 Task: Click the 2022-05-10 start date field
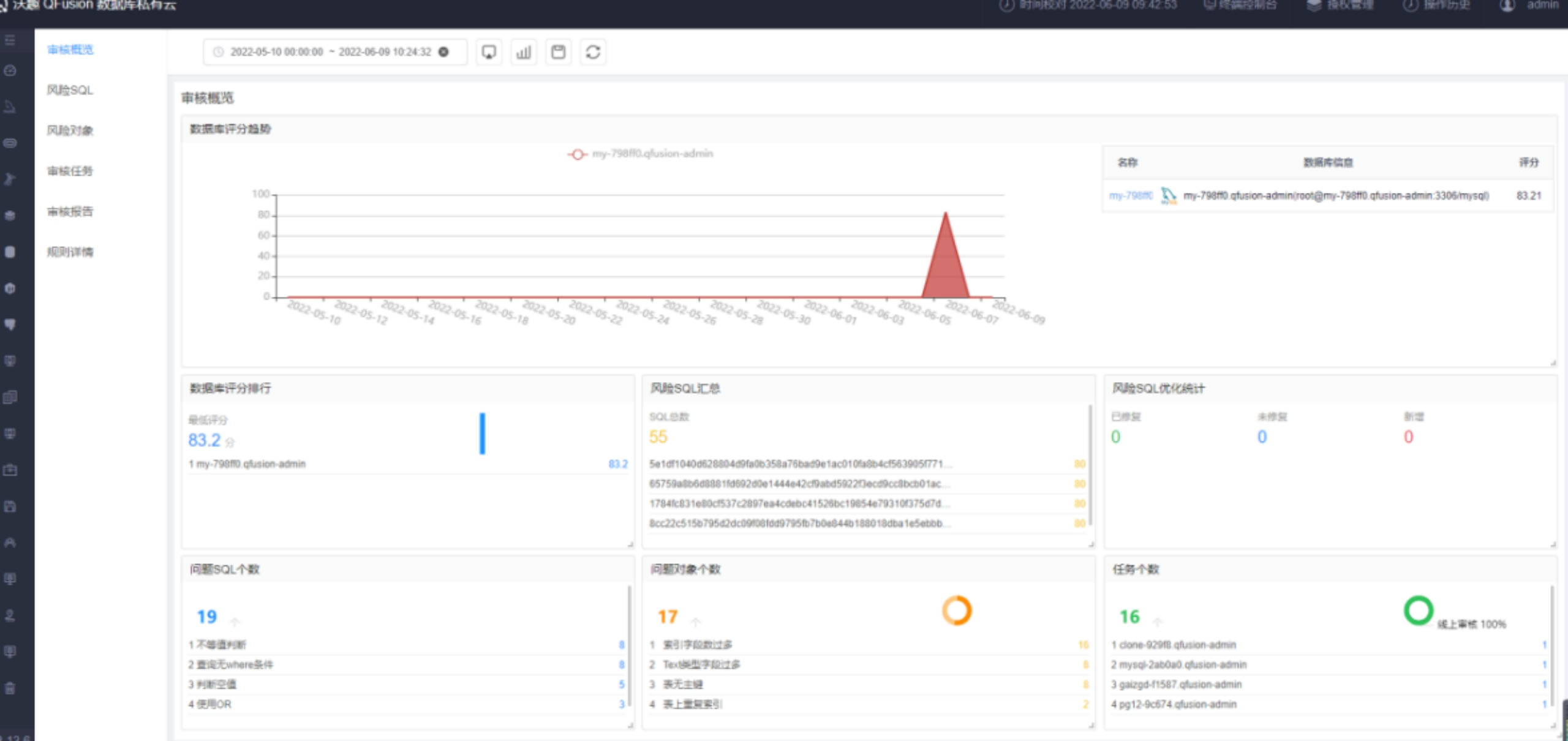(276, 52)
